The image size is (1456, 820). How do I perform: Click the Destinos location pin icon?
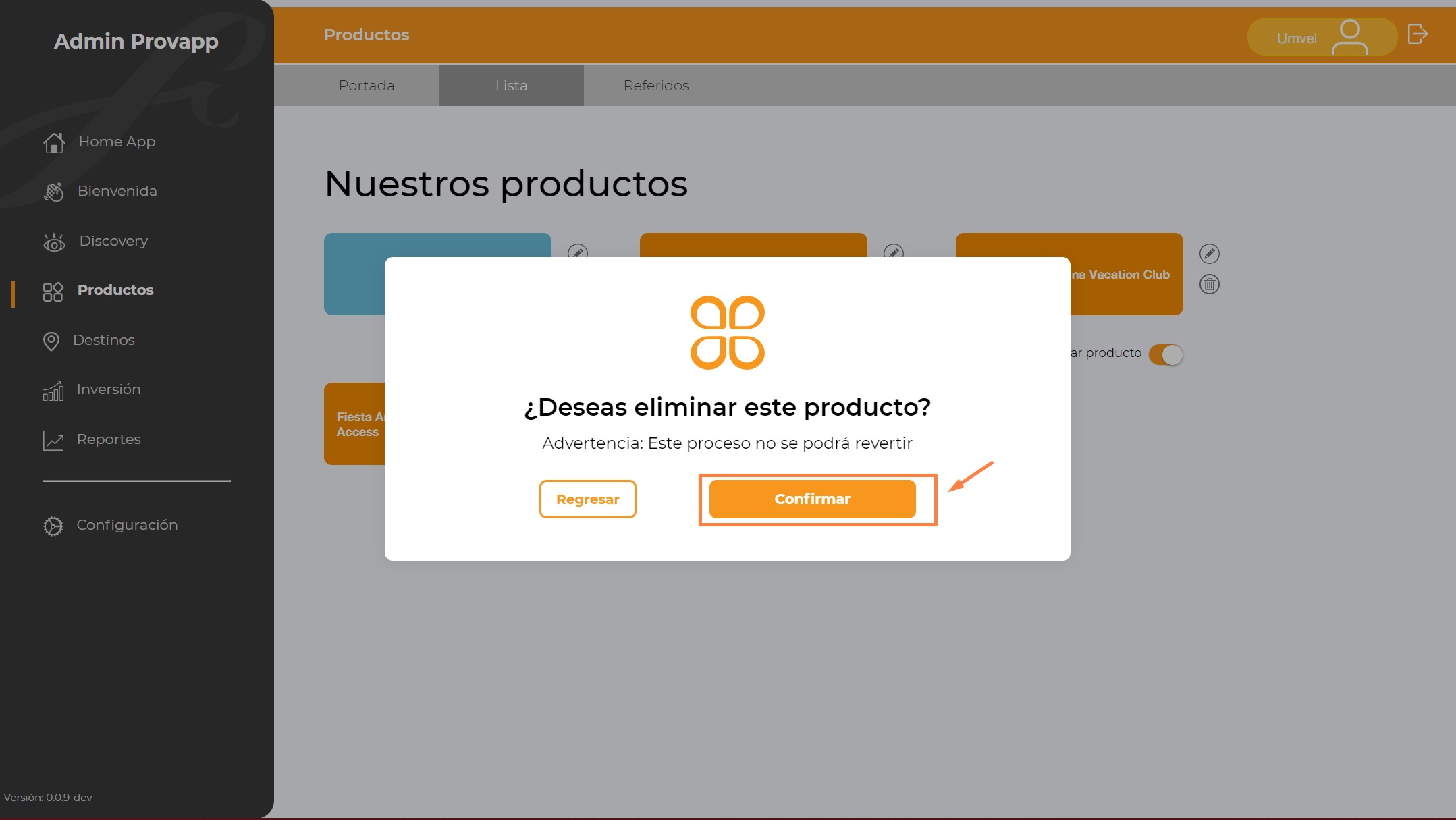pyautogui.click(x=51, y=341)
